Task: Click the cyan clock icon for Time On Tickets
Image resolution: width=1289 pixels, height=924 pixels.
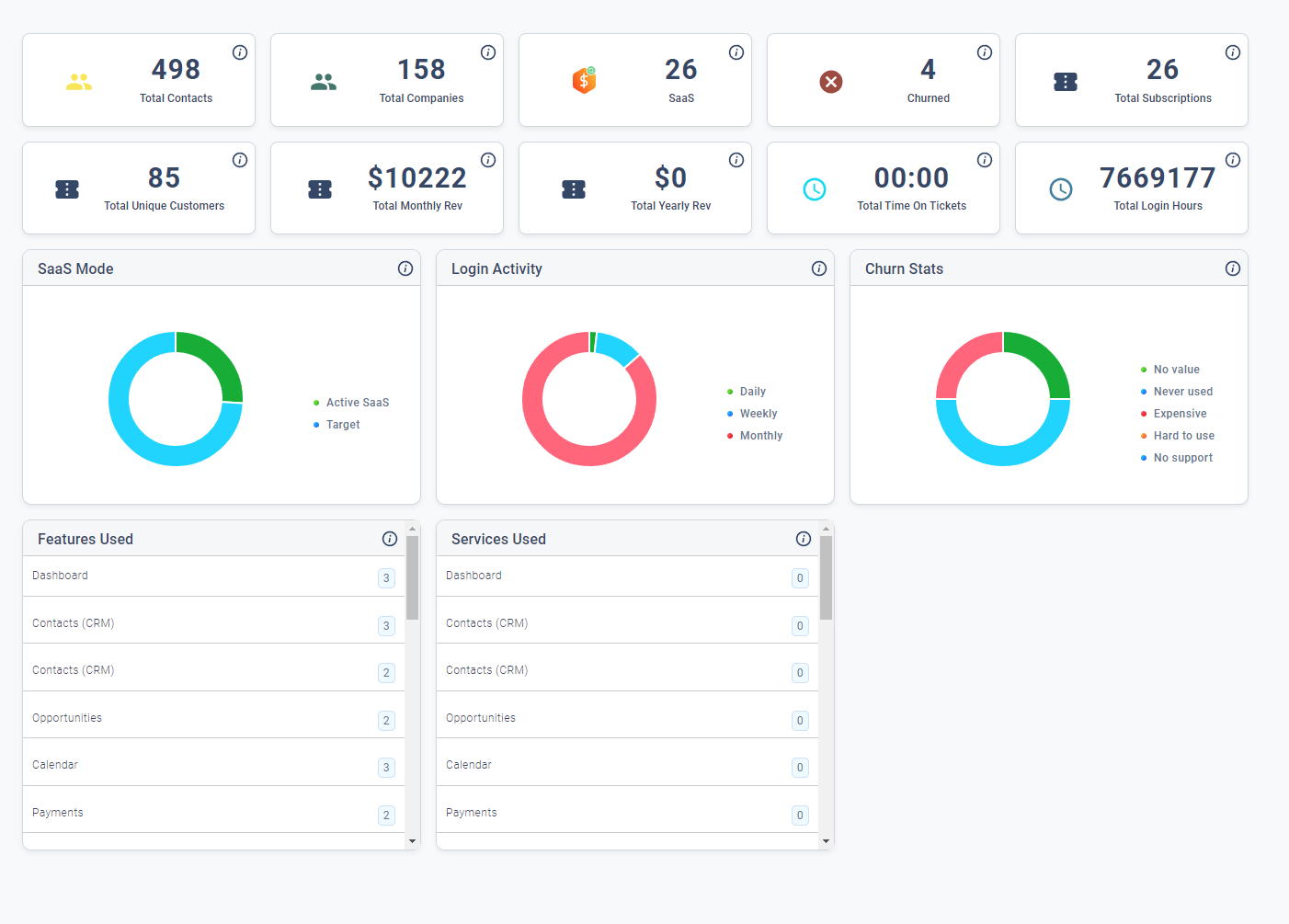Action: point(815,189)
